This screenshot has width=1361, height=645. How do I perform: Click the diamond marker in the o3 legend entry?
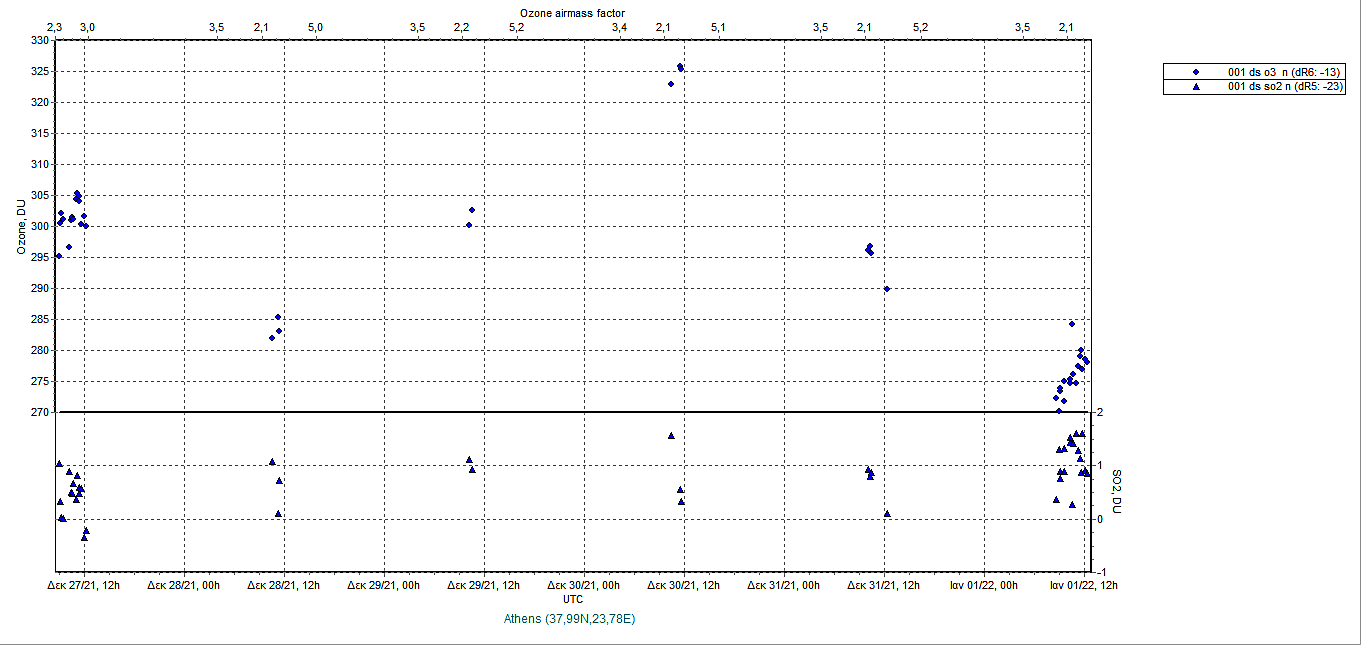coord(1197,73)
